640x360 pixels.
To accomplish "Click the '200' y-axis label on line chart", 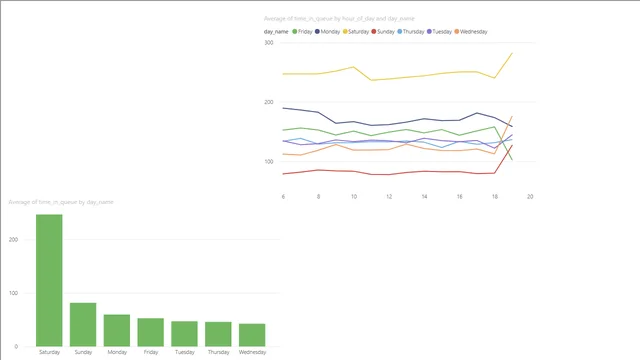I will coord(269,102).
